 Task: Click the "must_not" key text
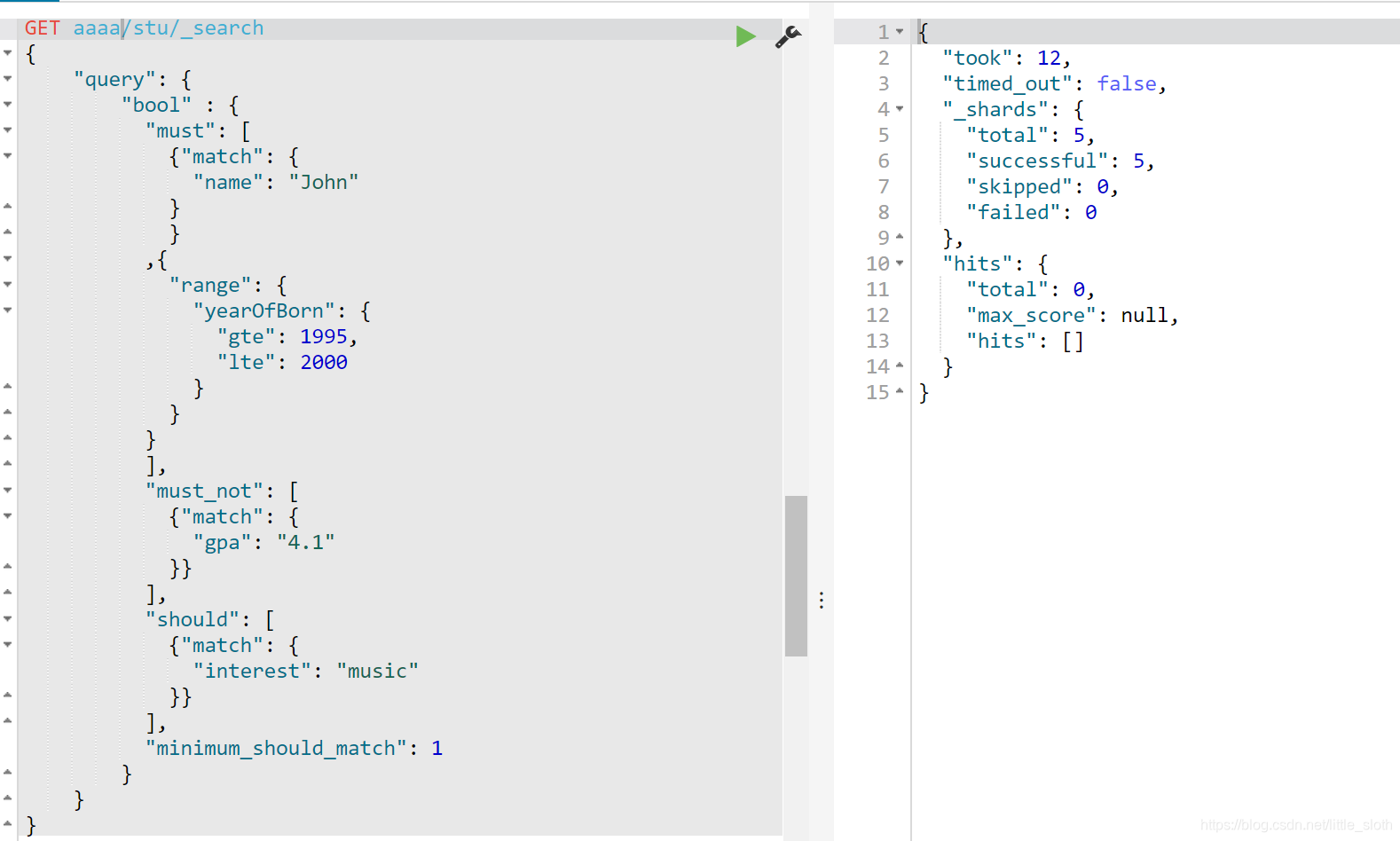coord(205,491)
